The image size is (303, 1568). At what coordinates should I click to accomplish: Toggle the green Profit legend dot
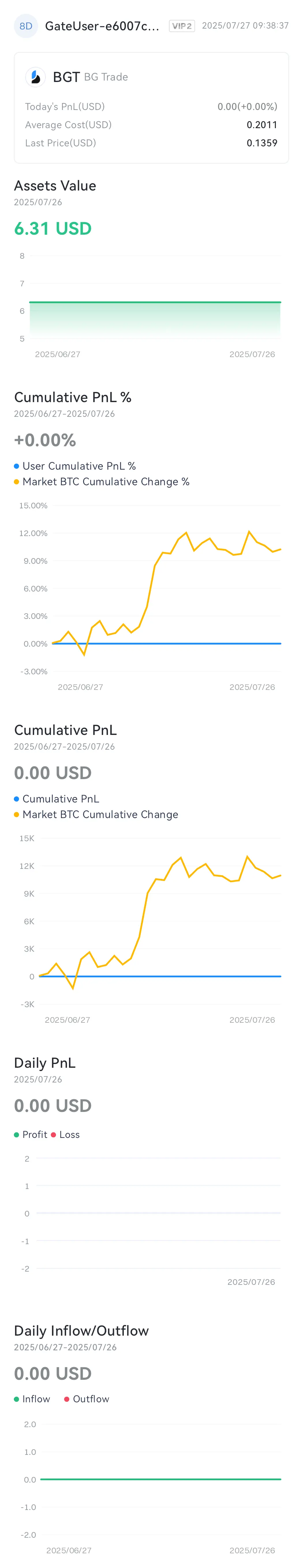pos(16,1135)
